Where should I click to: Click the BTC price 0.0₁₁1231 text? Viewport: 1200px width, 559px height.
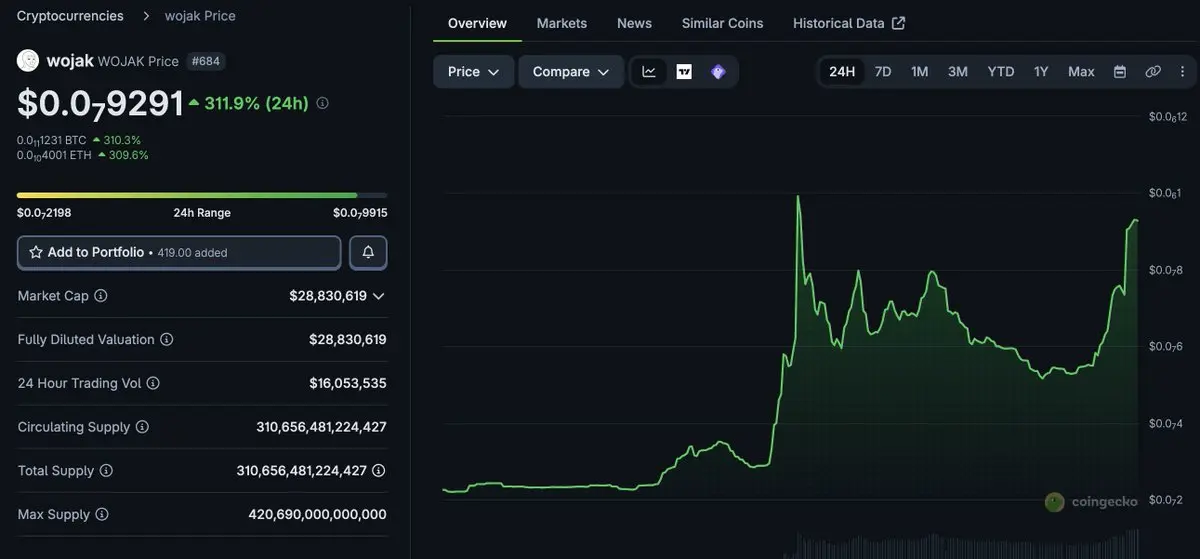coord(52,140)
